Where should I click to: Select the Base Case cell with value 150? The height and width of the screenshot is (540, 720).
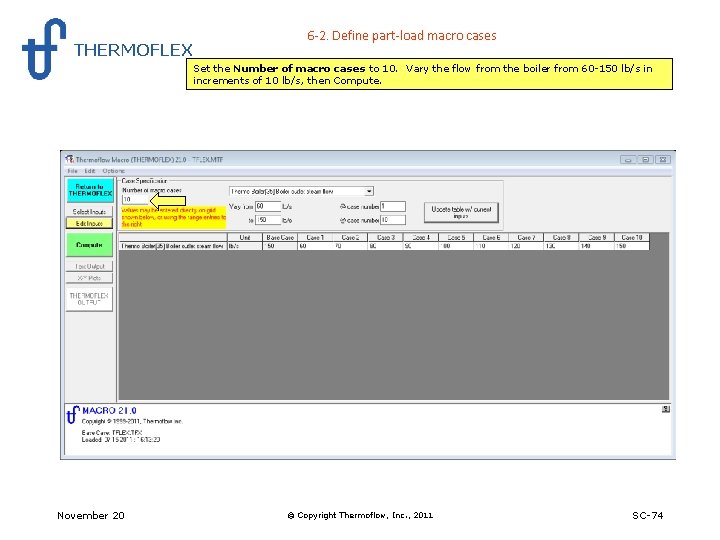click(x=280, y=246)
